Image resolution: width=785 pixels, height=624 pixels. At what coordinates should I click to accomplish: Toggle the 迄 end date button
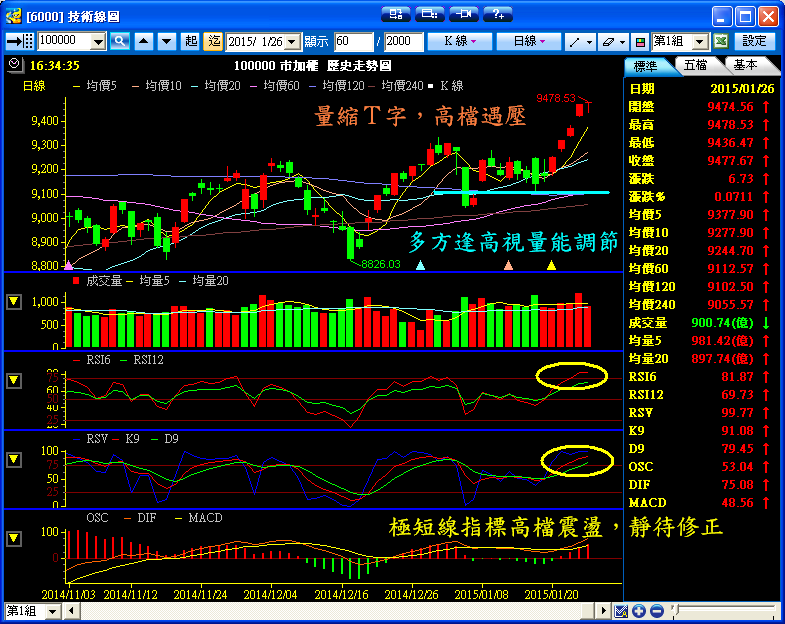point(213,41)
